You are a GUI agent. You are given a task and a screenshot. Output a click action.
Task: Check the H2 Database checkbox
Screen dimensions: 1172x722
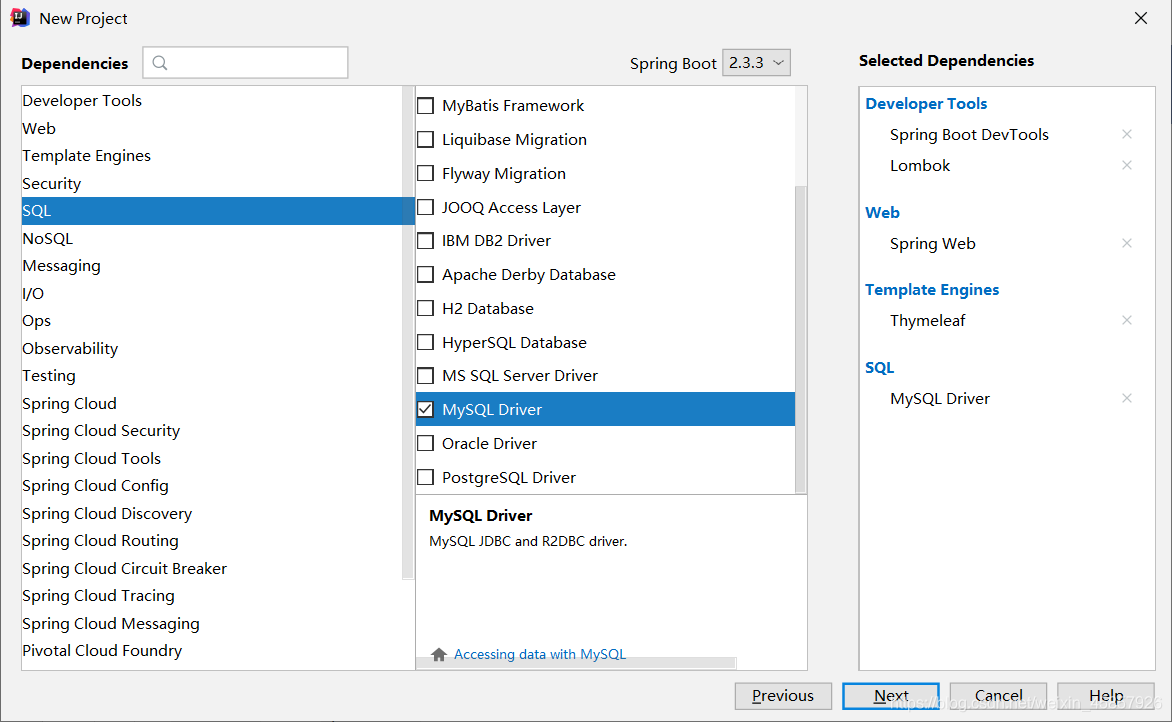click(x=425, y=309)
